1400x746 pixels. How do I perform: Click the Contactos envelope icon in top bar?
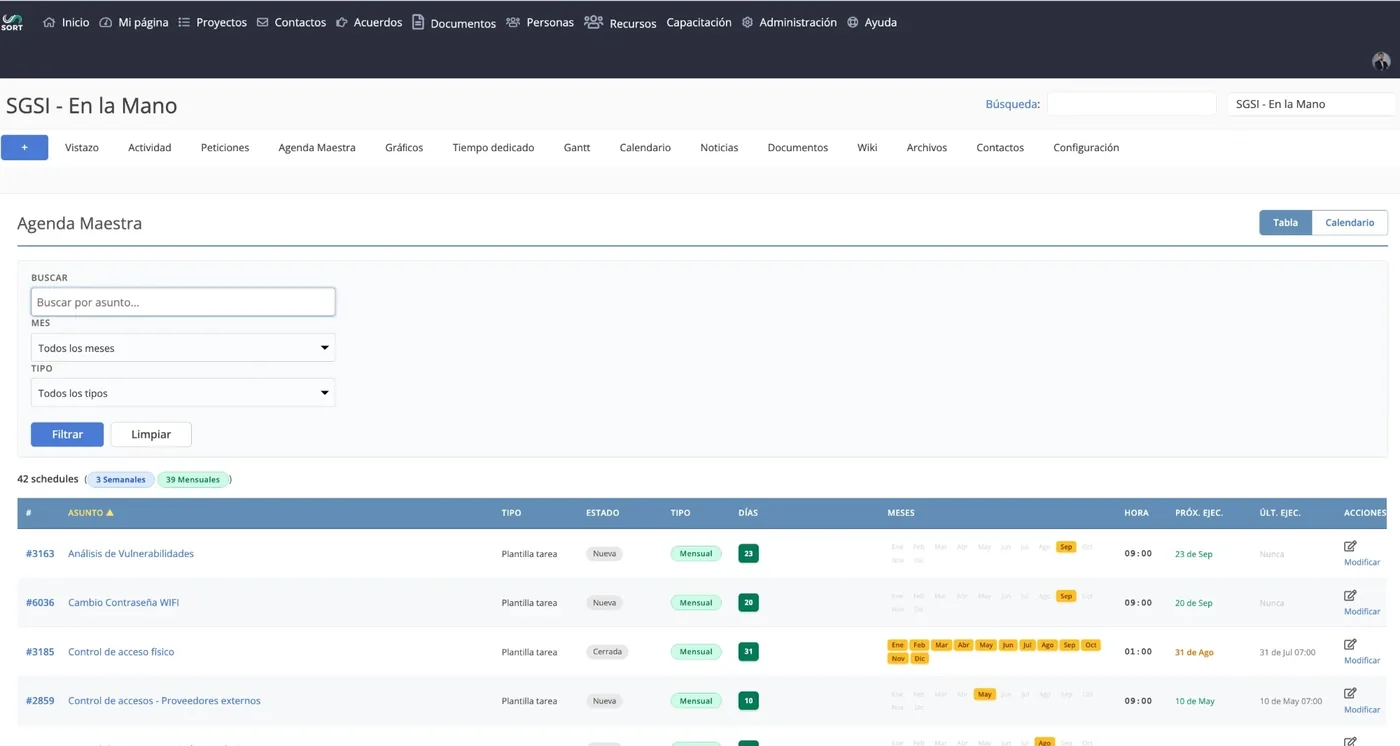[262, 22]
